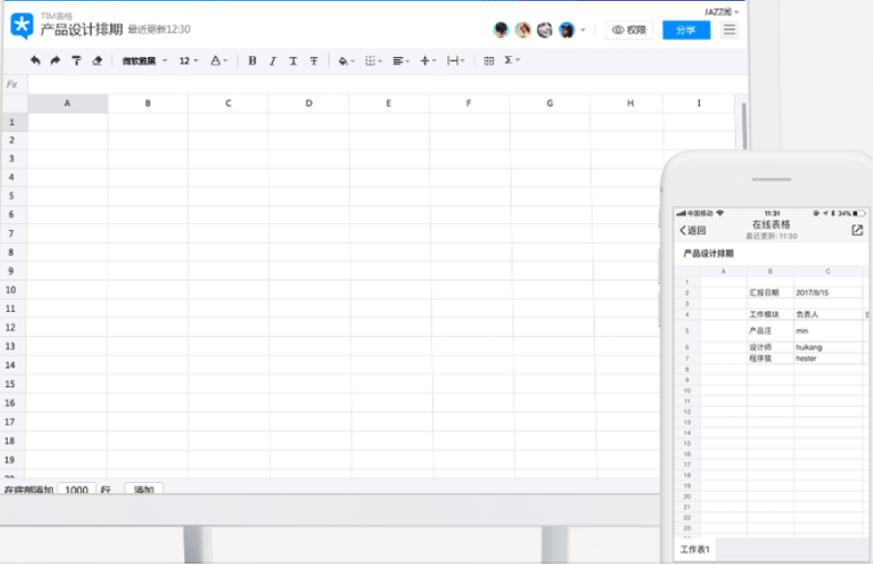Open the fill color bucket picker

(x=346, y=61)
